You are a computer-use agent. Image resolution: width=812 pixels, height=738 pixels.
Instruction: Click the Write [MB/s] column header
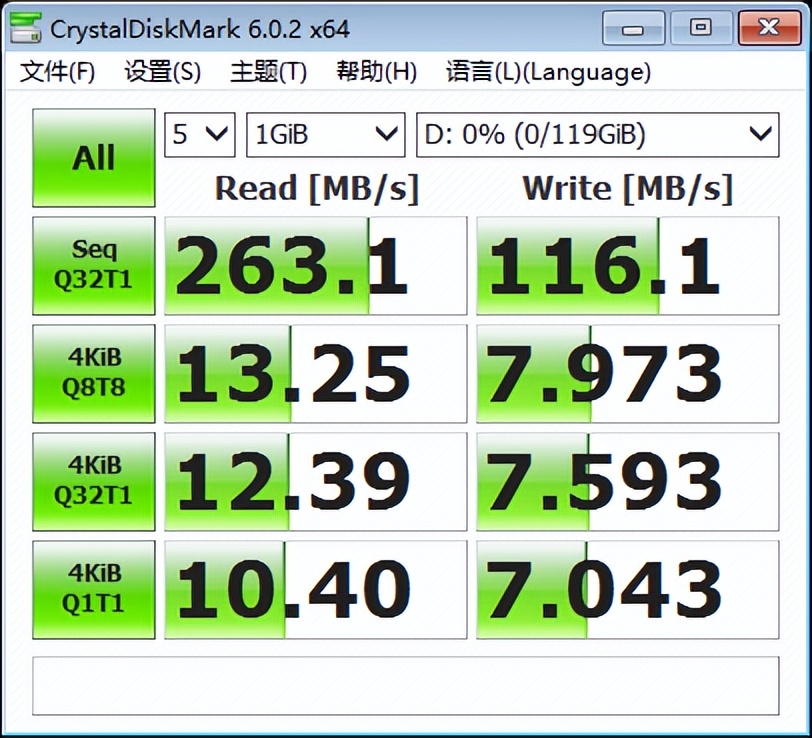coord(628,187)
